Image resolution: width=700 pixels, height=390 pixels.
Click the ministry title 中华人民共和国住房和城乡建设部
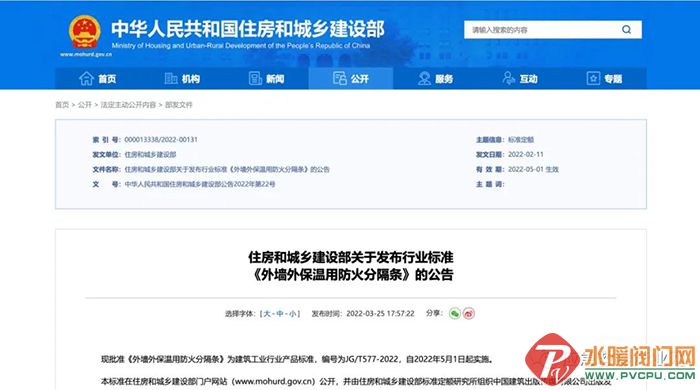point(248,29)
